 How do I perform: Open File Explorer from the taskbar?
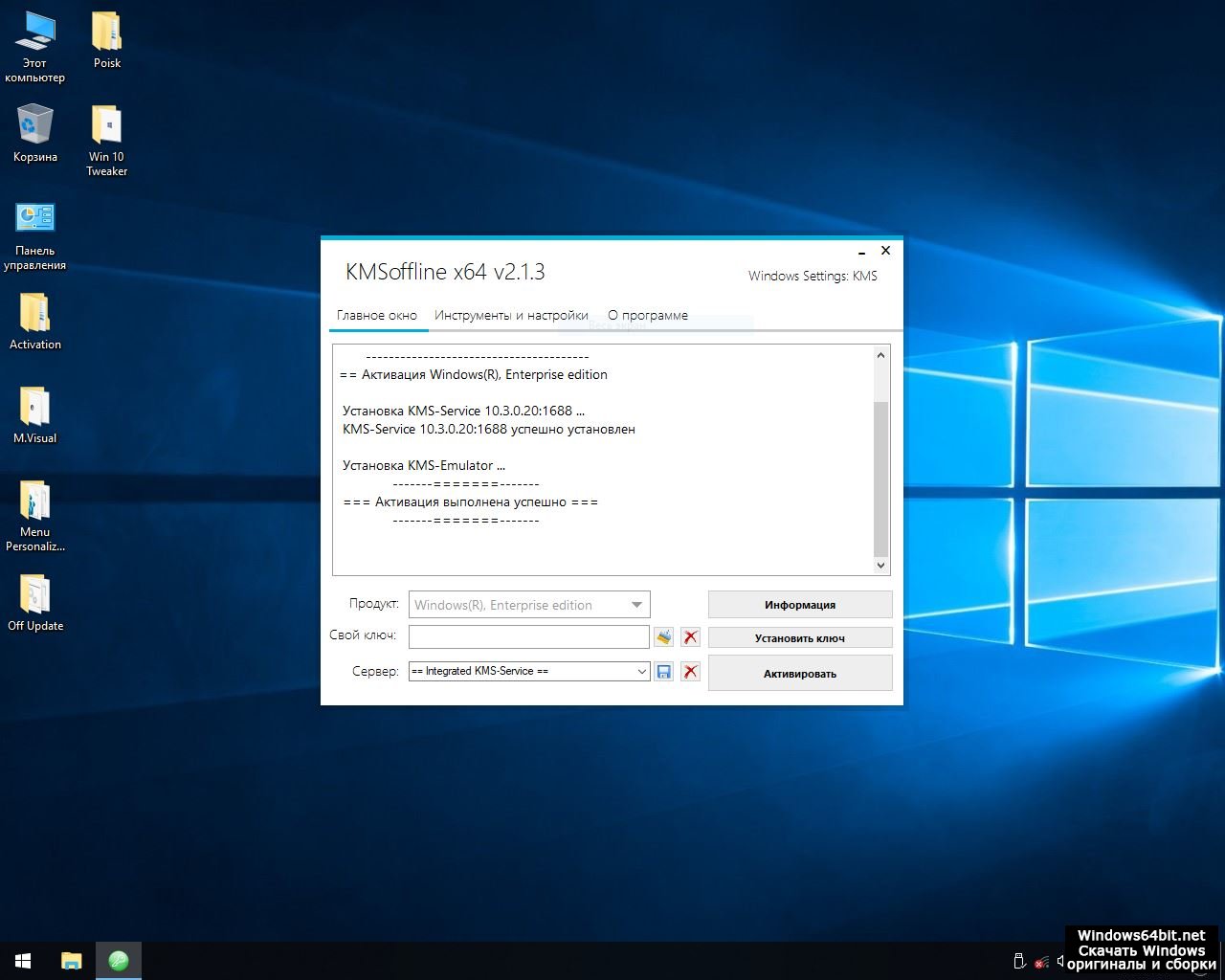pyautogui.click(x=71, y=961)
